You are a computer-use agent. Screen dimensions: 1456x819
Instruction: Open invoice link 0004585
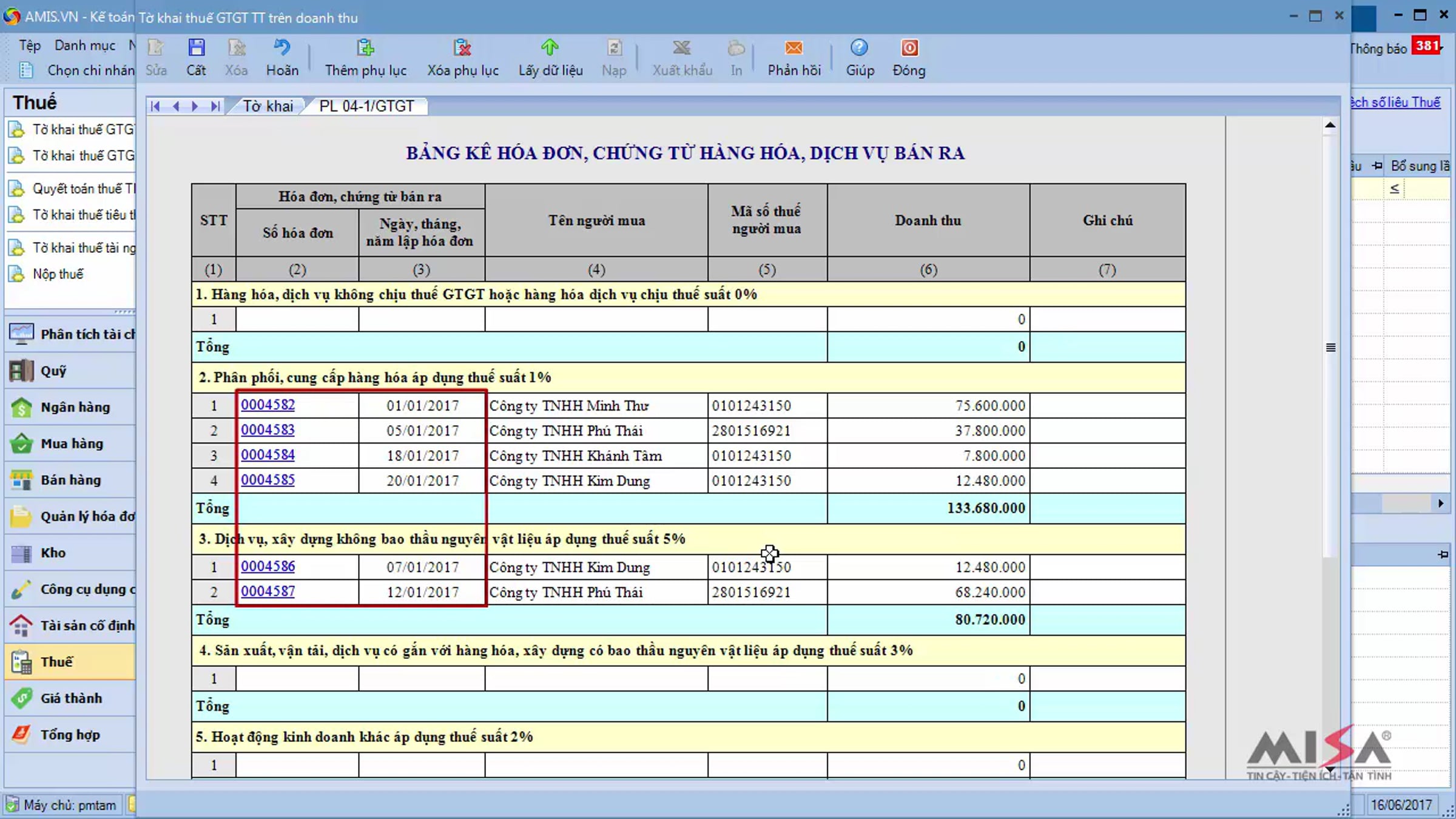tap(268, 480)
